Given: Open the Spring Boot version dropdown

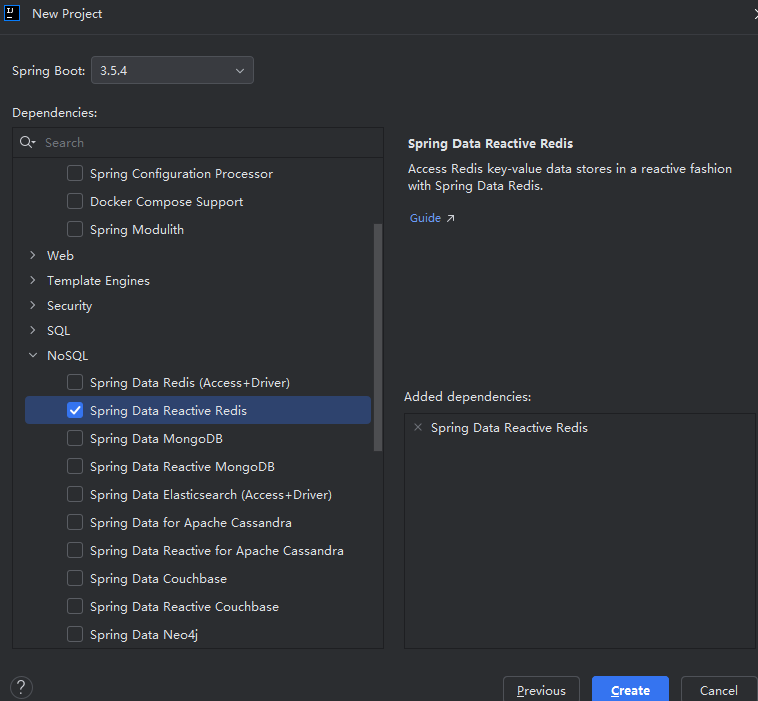Looking at the screenshot, I should (172, 70).
